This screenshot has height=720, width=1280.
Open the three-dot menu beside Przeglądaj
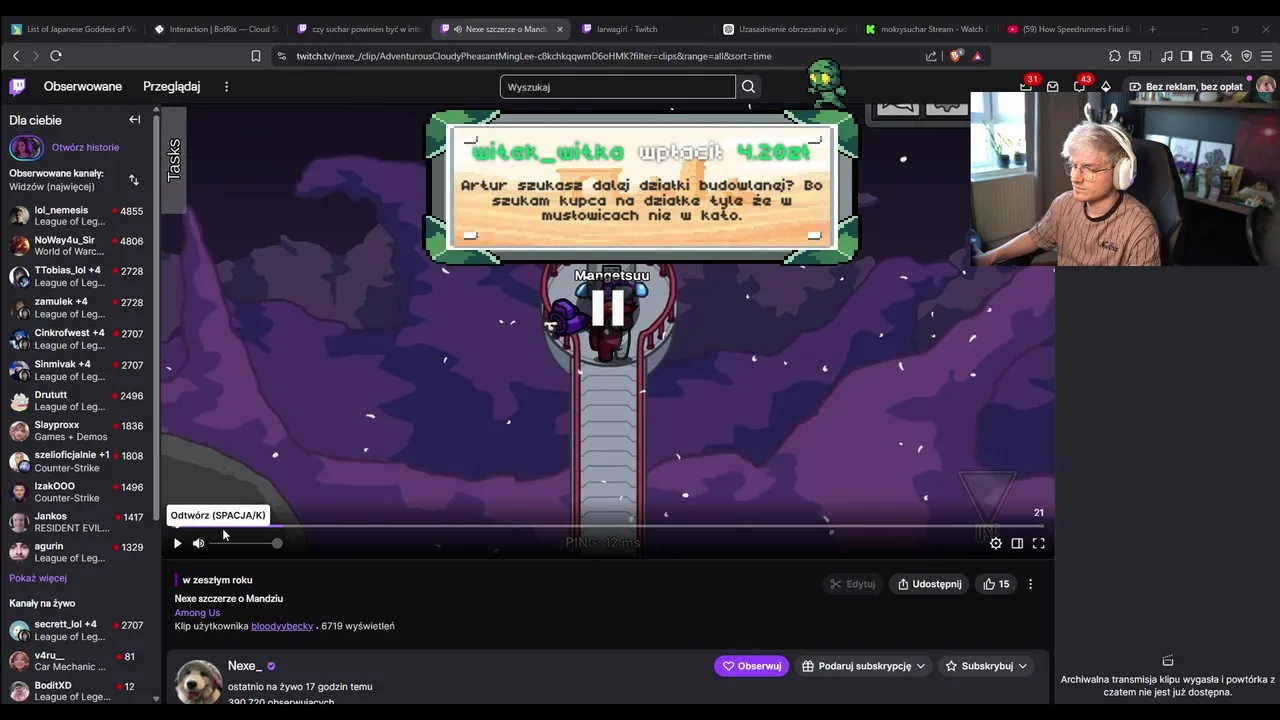click(x=226, y=87)
